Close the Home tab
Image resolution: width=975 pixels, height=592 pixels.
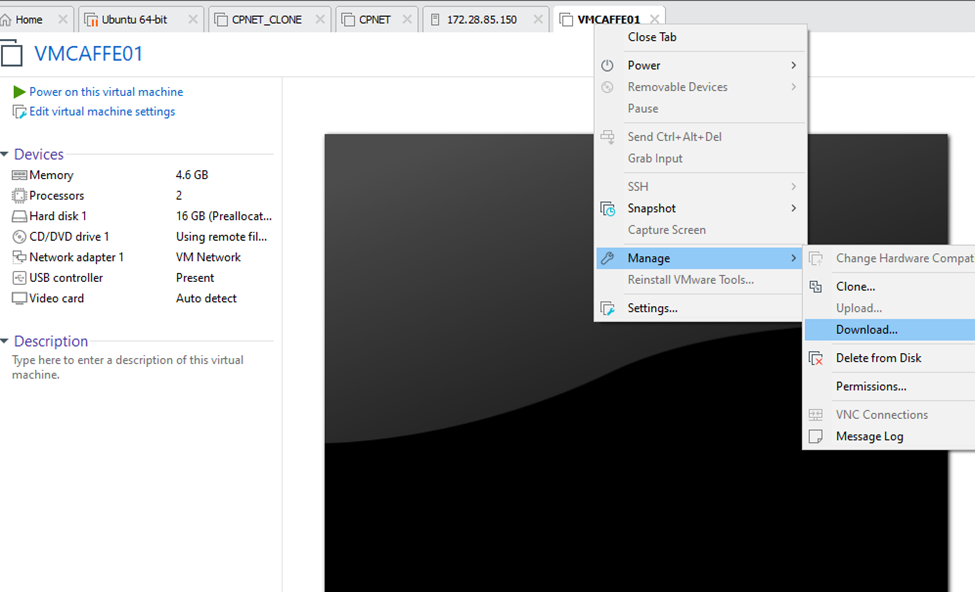coord(62,20)
